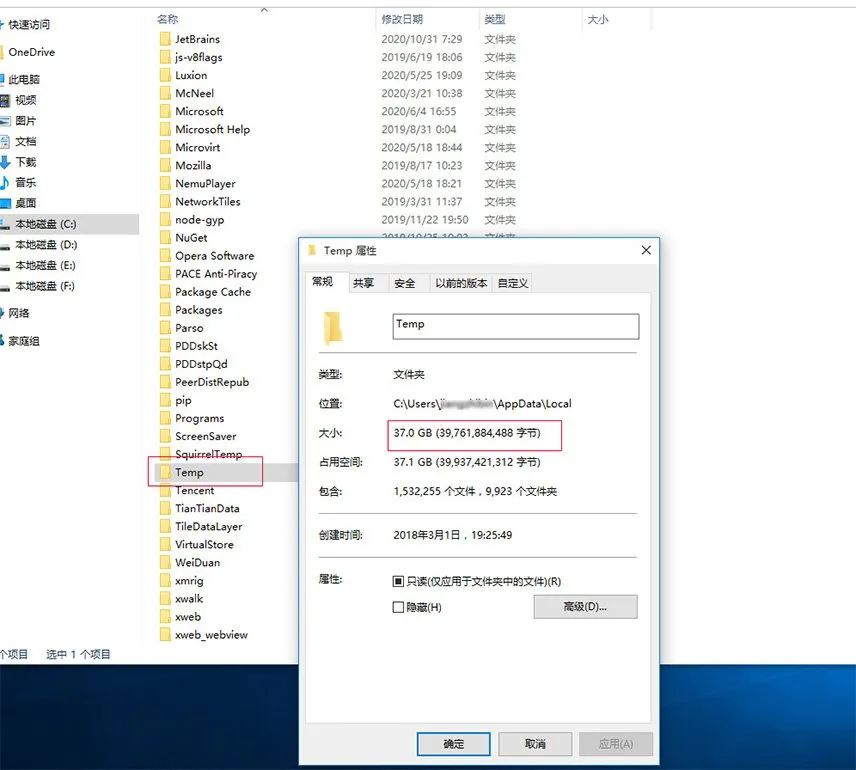Close the Temp properties dialog
The width and height of the screenshot is (856, 770).
(646, 250)
